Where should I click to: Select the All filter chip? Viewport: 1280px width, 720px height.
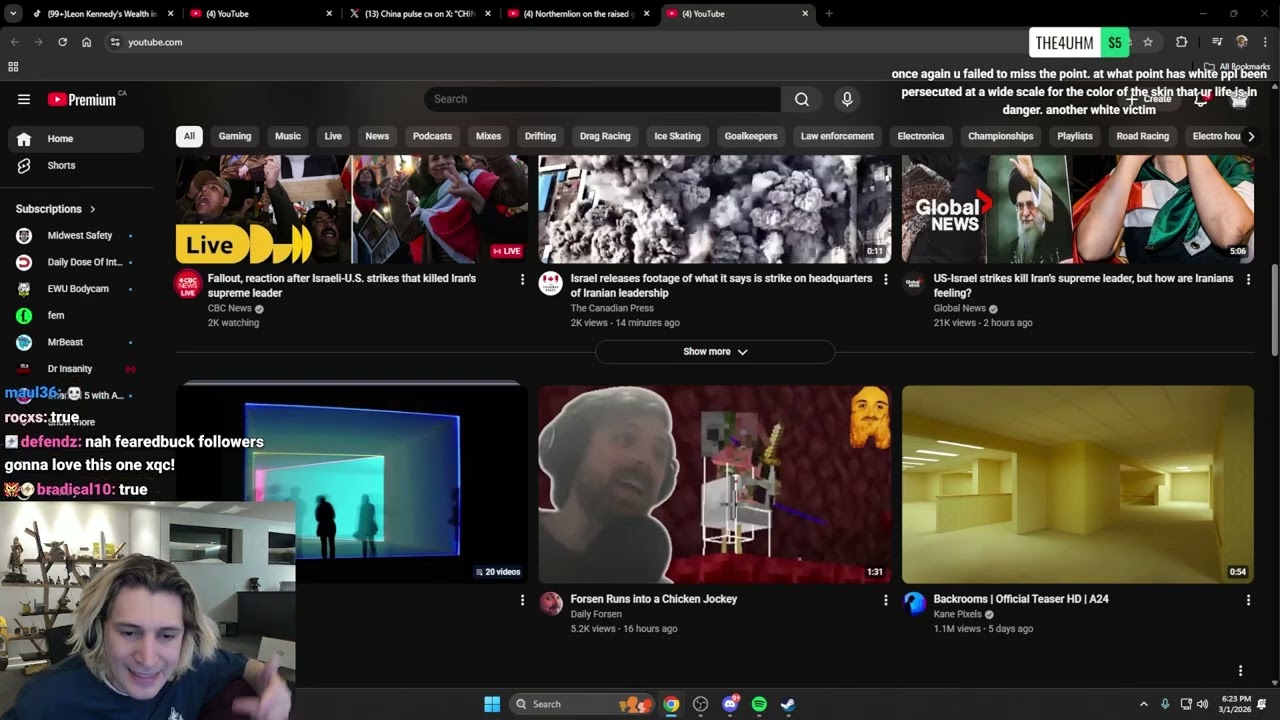pos(189,136)
